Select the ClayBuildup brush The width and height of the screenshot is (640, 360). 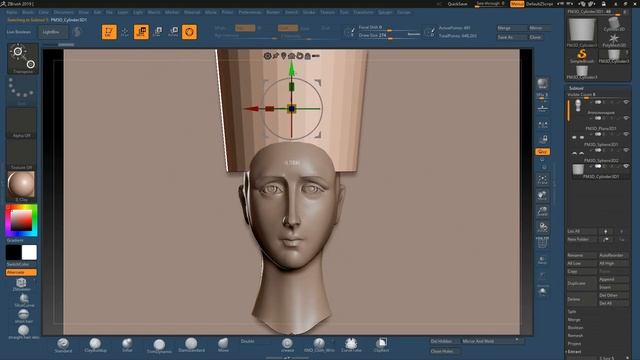click(96, 345)
